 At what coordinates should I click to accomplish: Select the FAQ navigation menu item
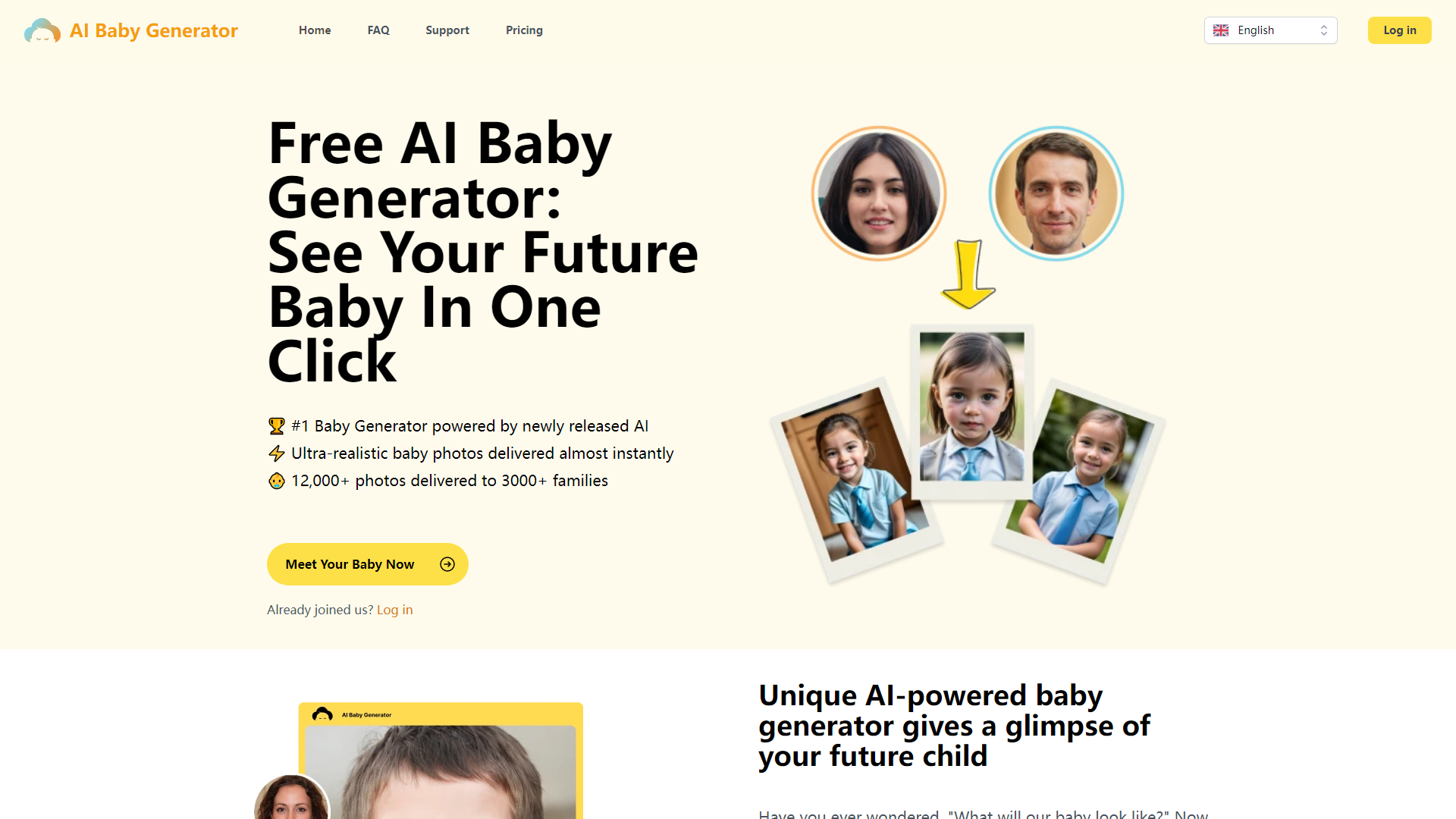(x=378, y=29)
